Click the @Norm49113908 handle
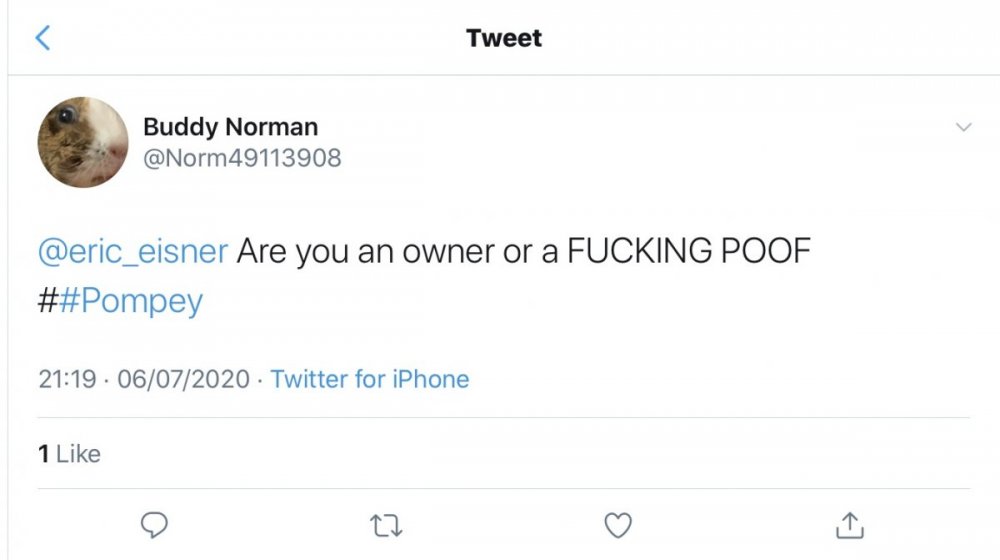 242,157
